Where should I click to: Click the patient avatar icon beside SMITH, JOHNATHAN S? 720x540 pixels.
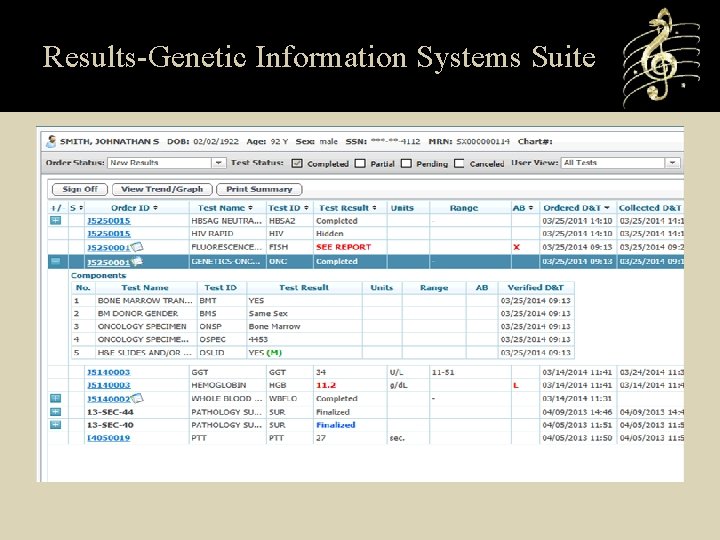tap(51, 141)
